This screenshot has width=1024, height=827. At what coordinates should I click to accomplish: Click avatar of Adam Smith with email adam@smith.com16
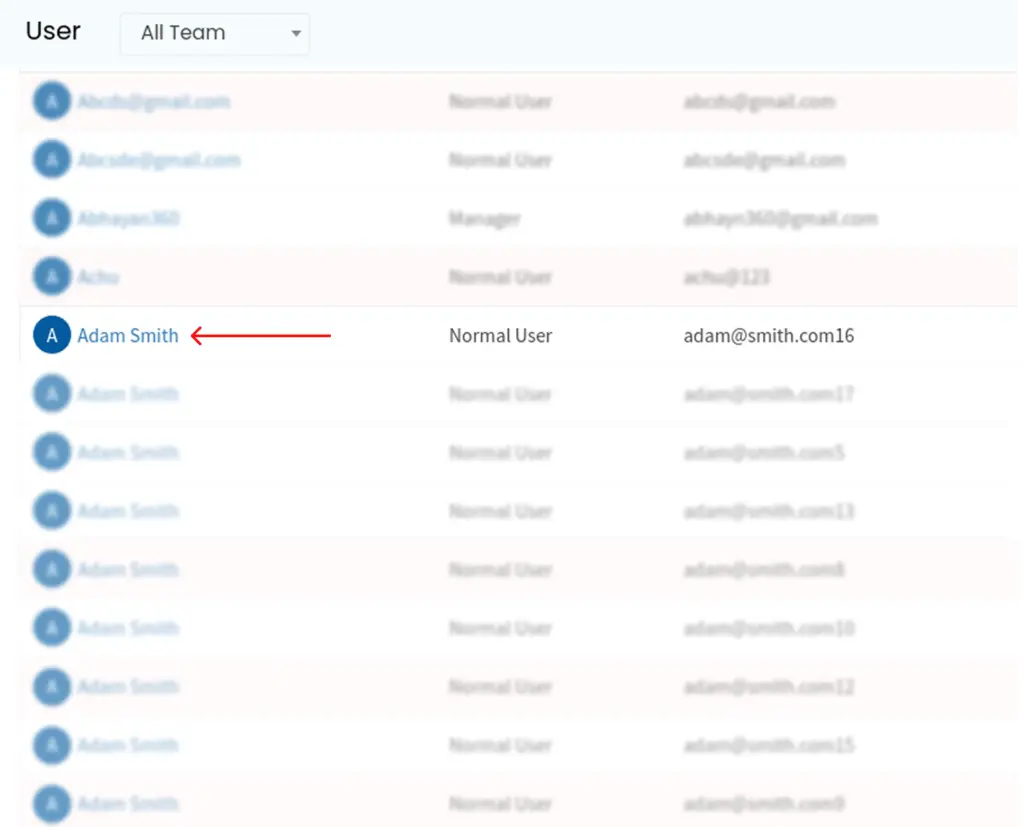52,336
